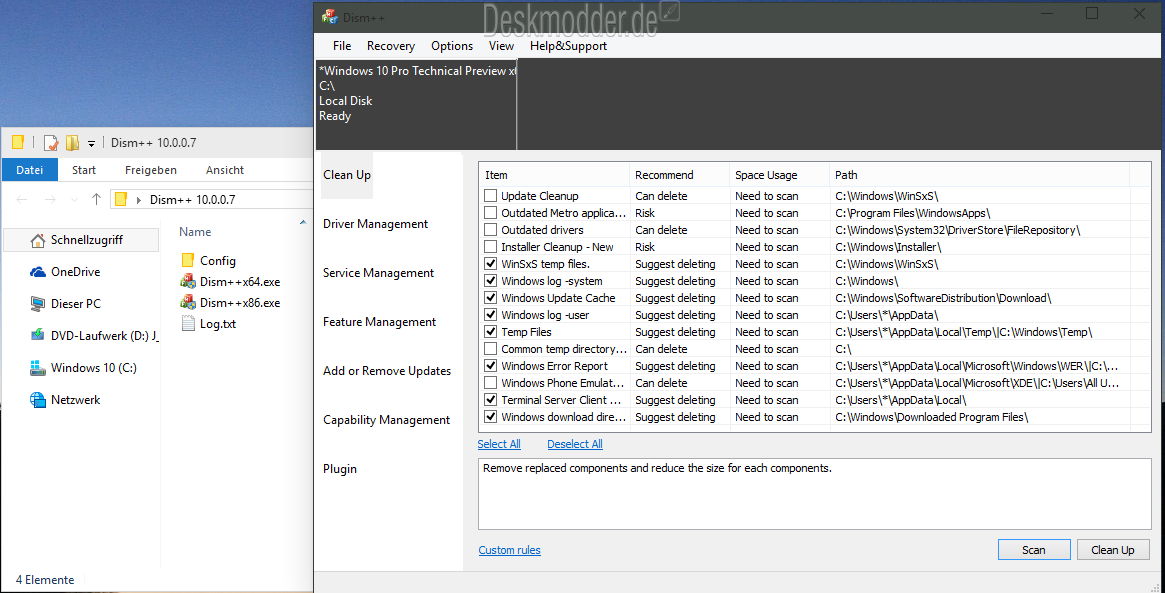Open the File menu in Dism++

point(342,46)
